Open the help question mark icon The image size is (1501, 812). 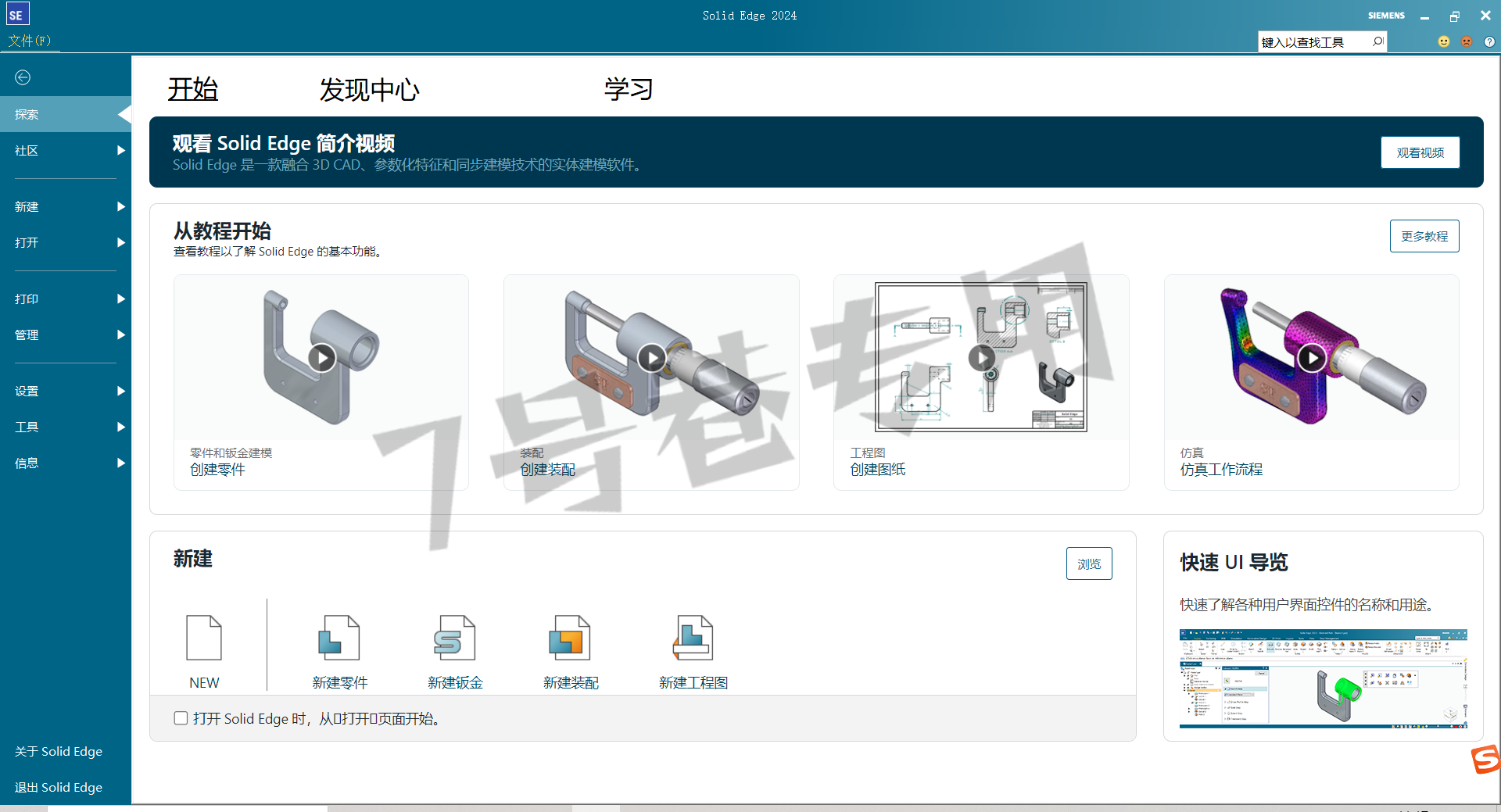(x=1489, y=41)
